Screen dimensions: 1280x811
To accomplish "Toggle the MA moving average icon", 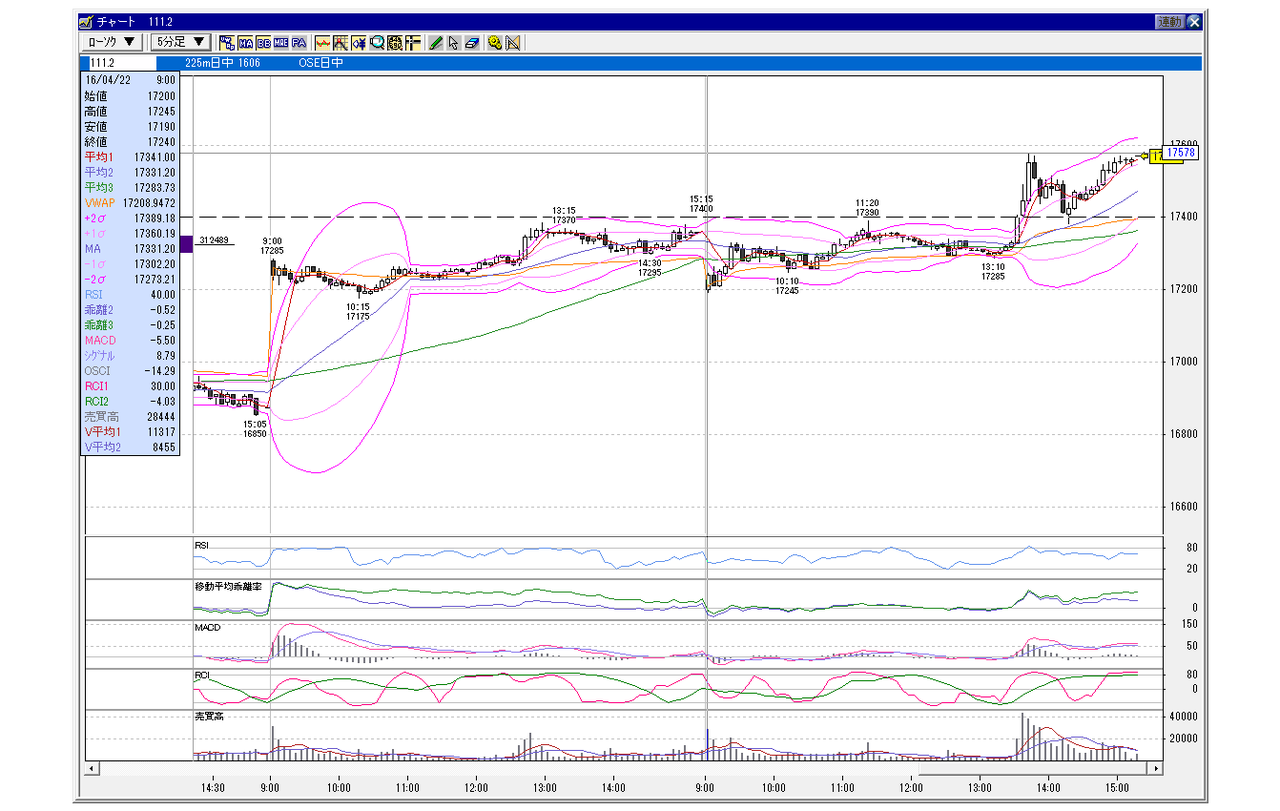I will [x=246, y=42].
